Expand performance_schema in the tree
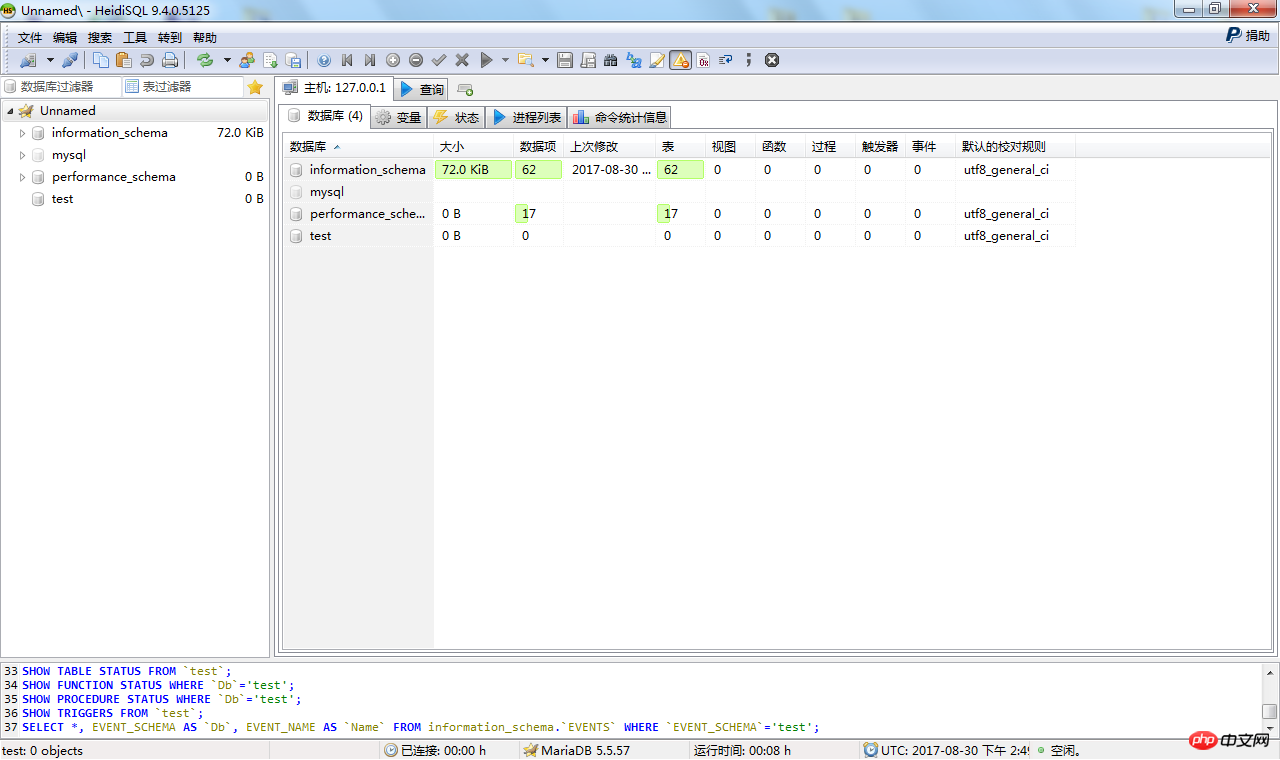Image resolution: width=1280 pixels, height=760 pixels. [23, 177]
